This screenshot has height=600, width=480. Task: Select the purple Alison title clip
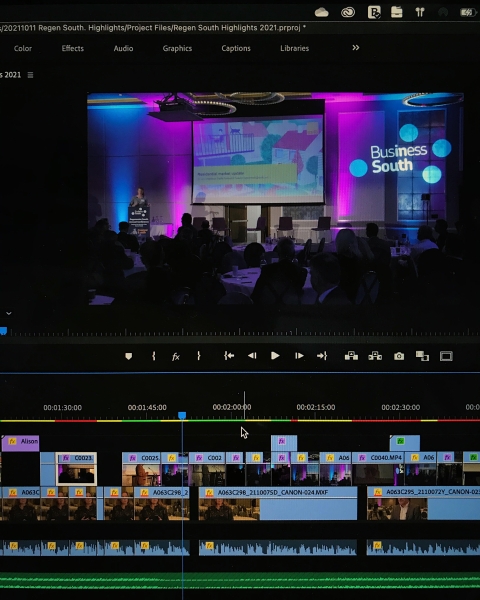[x=20, y=443]
